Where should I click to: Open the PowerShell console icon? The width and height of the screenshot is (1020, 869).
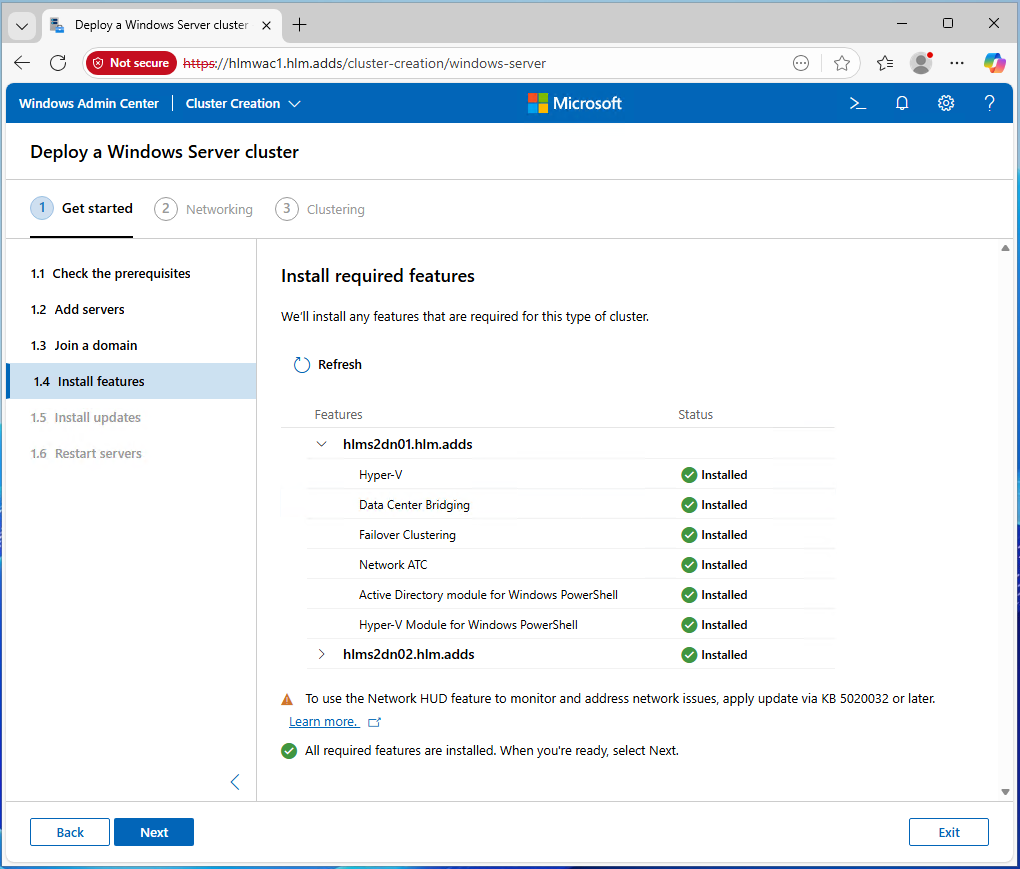point(857,103)
